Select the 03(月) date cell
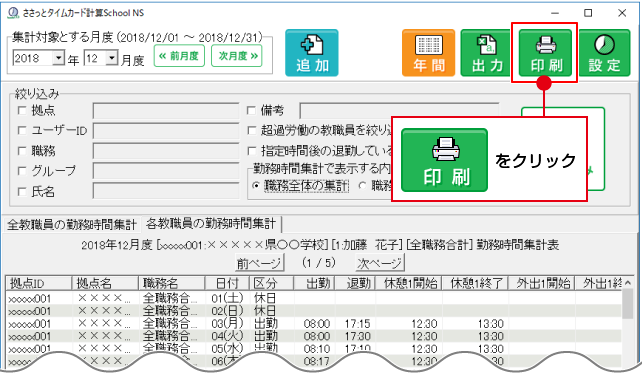 227,324
